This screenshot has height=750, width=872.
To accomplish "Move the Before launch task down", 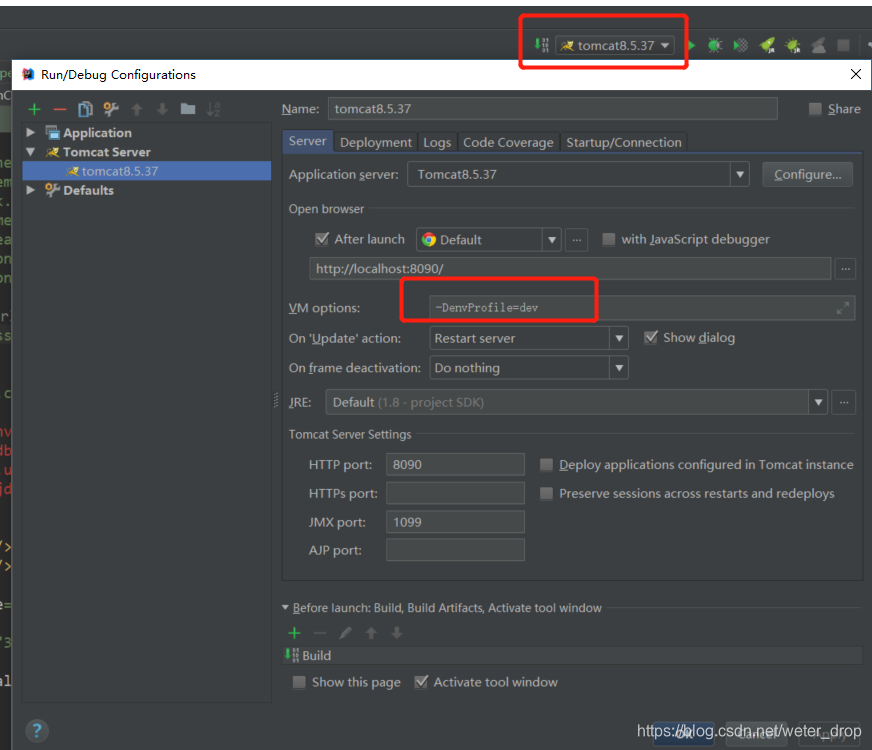I will click(397, 633).
